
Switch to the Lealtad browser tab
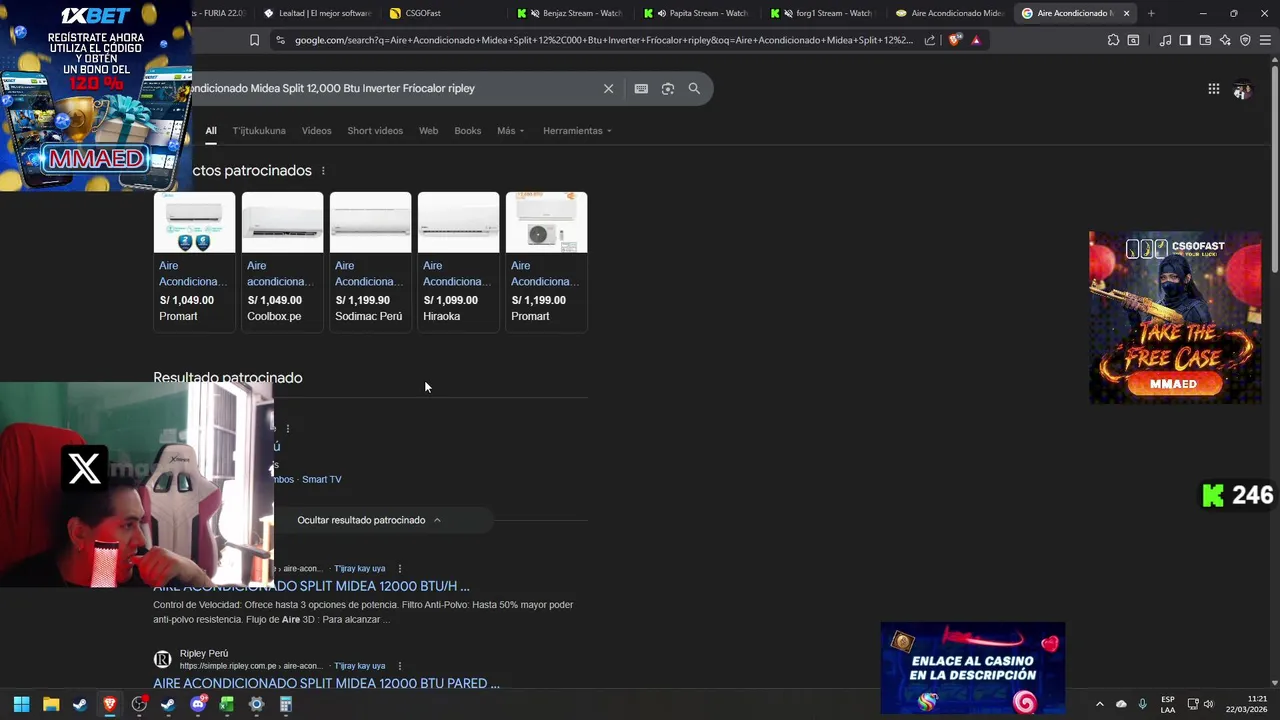click(317, 13)
